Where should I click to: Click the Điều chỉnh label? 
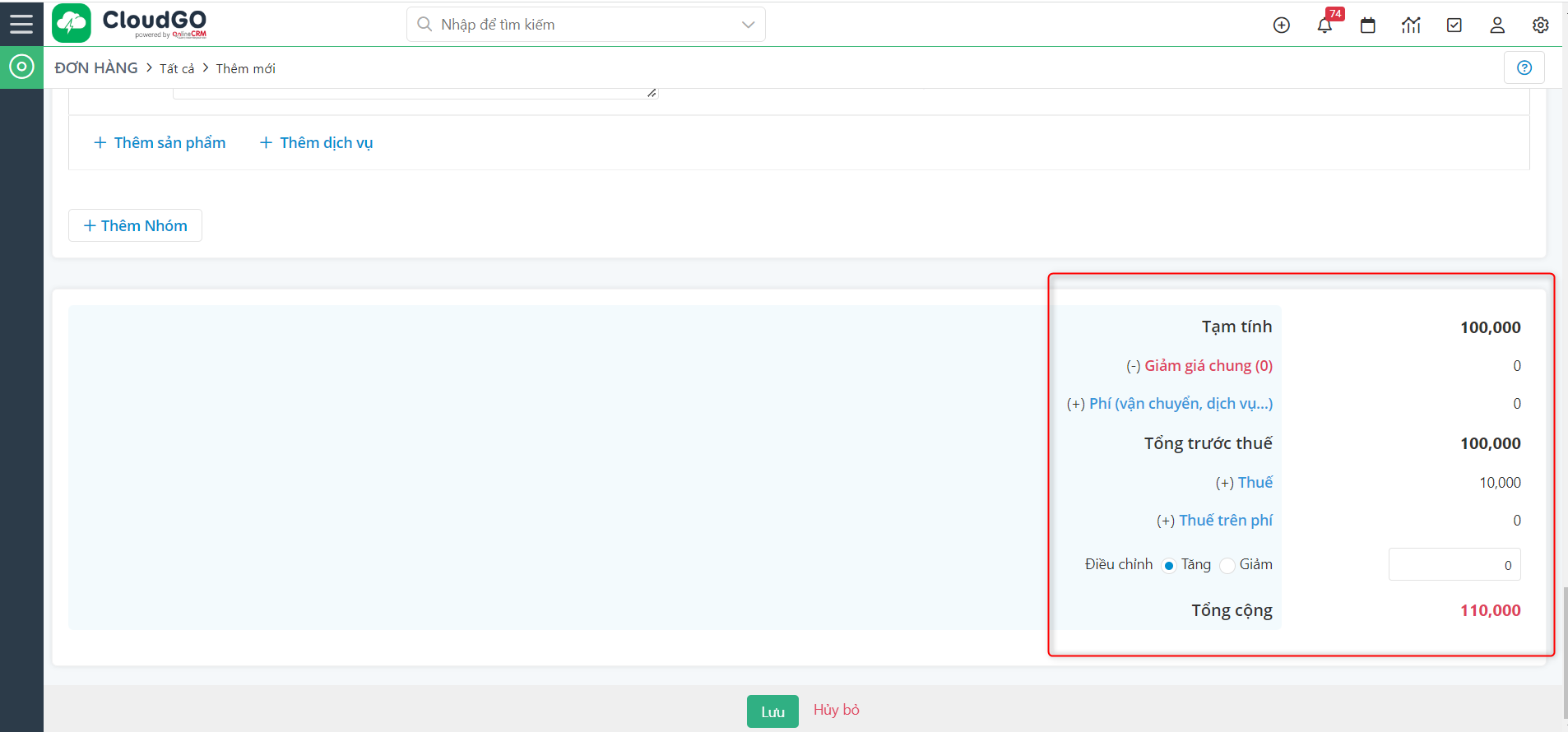click(1119, 564)
